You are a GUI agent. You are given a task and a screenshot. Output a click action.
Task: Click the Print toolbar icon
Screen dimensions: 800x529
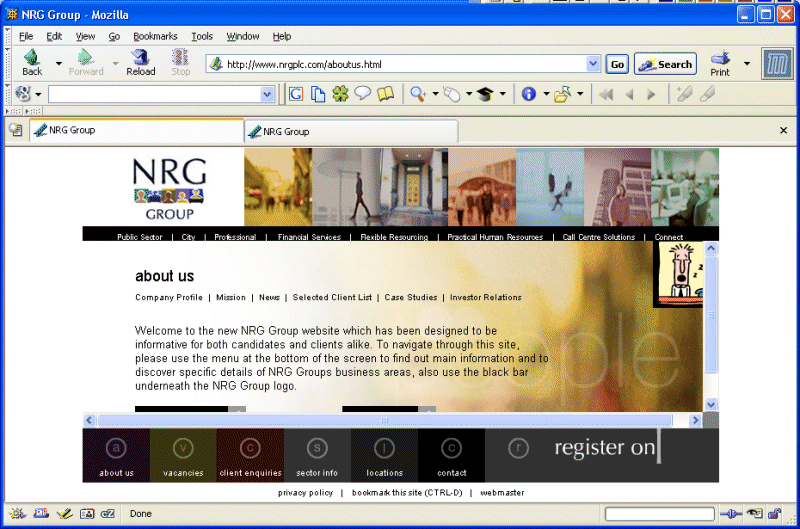(x=720, y=63)
